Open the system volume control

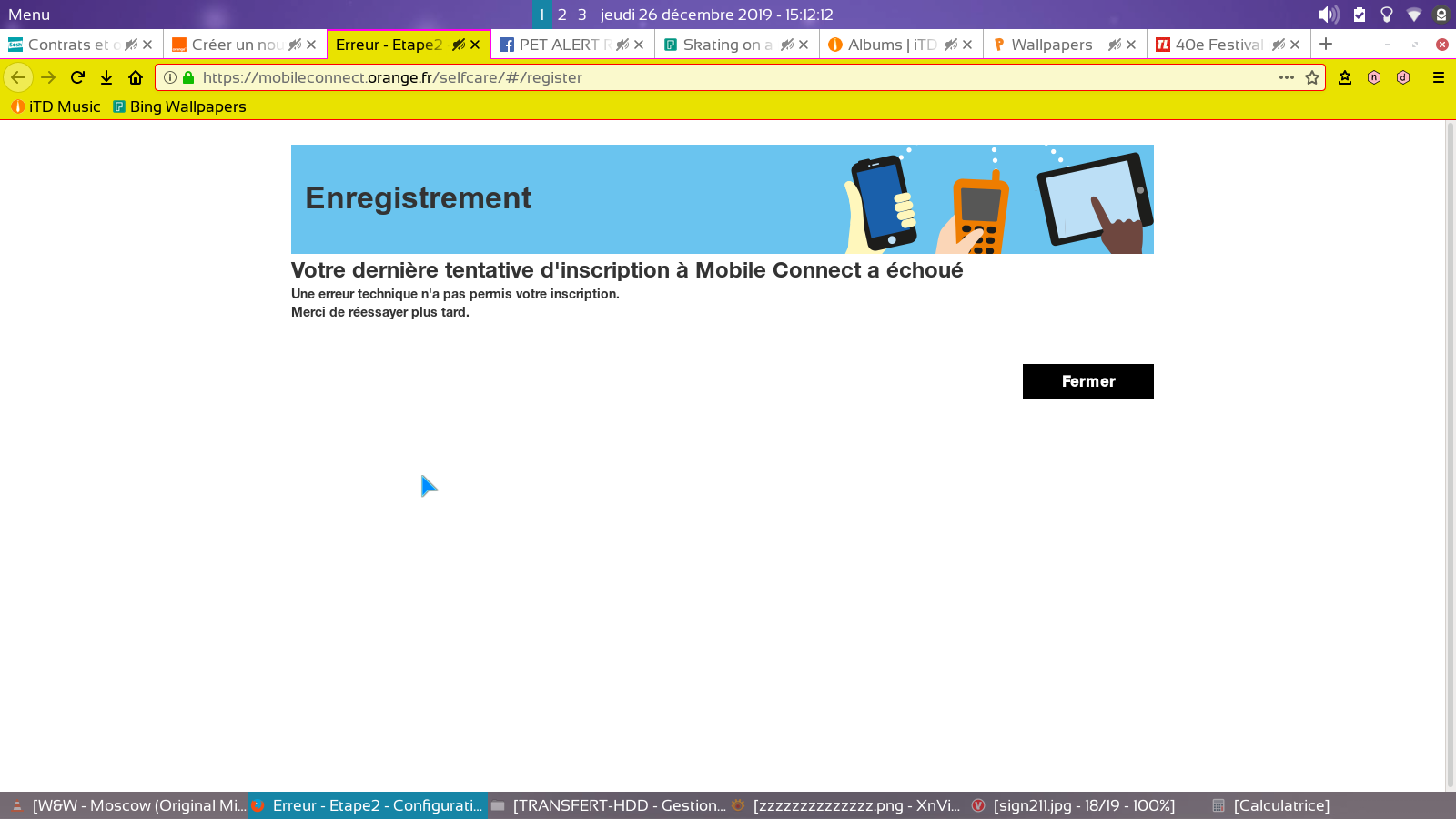[x=1329, y=15]
